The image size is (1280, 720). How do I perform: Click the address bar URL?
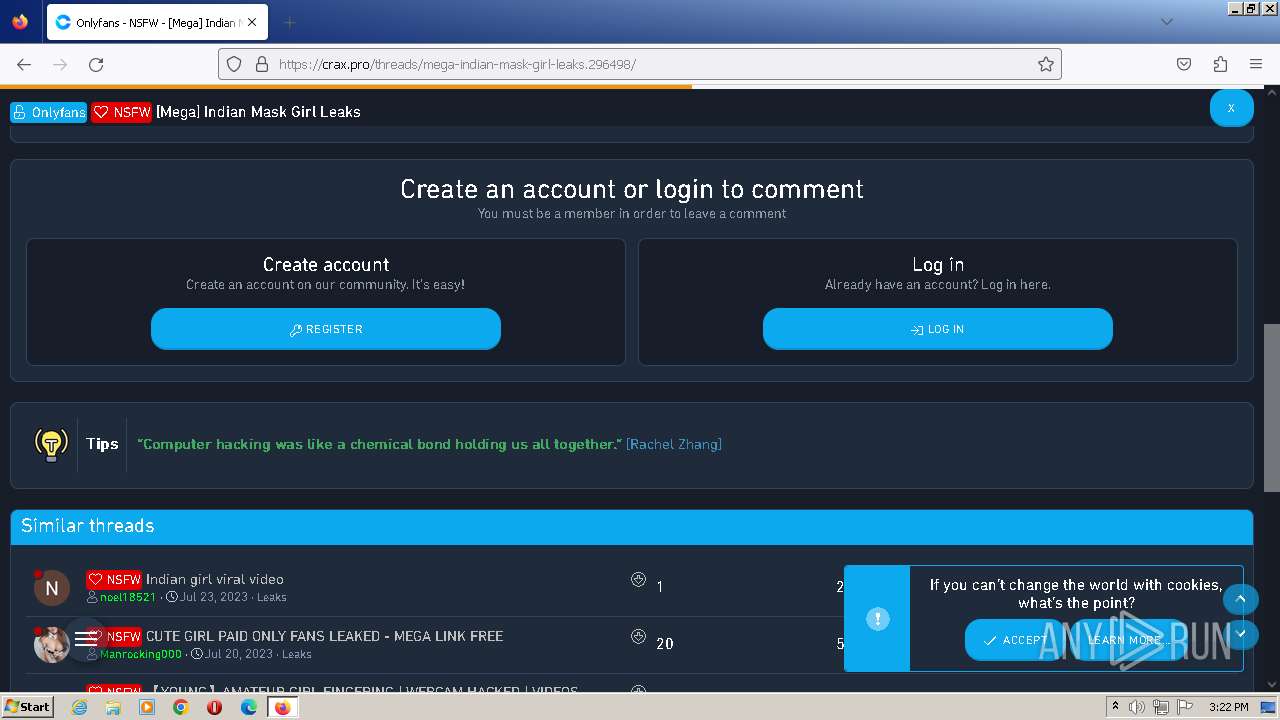coord(457,64)
